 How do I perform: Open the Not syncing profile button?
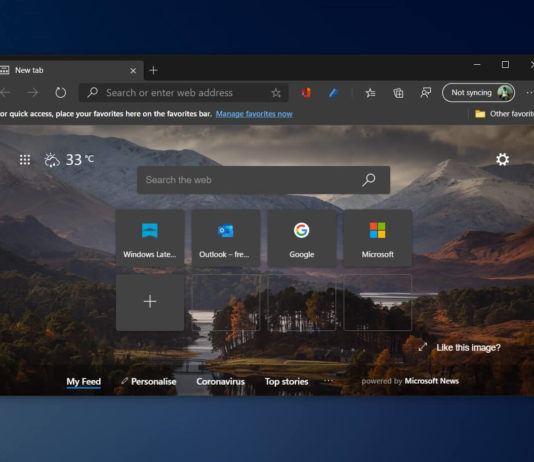point(478,93)
